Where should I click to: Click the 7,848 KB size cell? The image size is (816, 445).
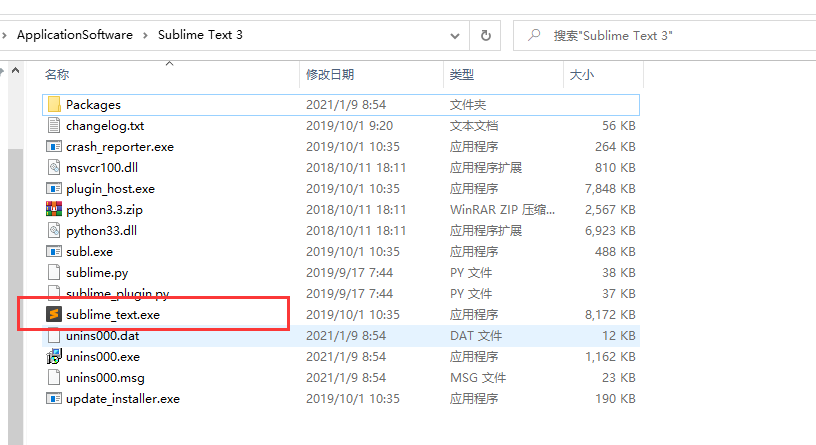pyautogui.click(x=610, y=188)
